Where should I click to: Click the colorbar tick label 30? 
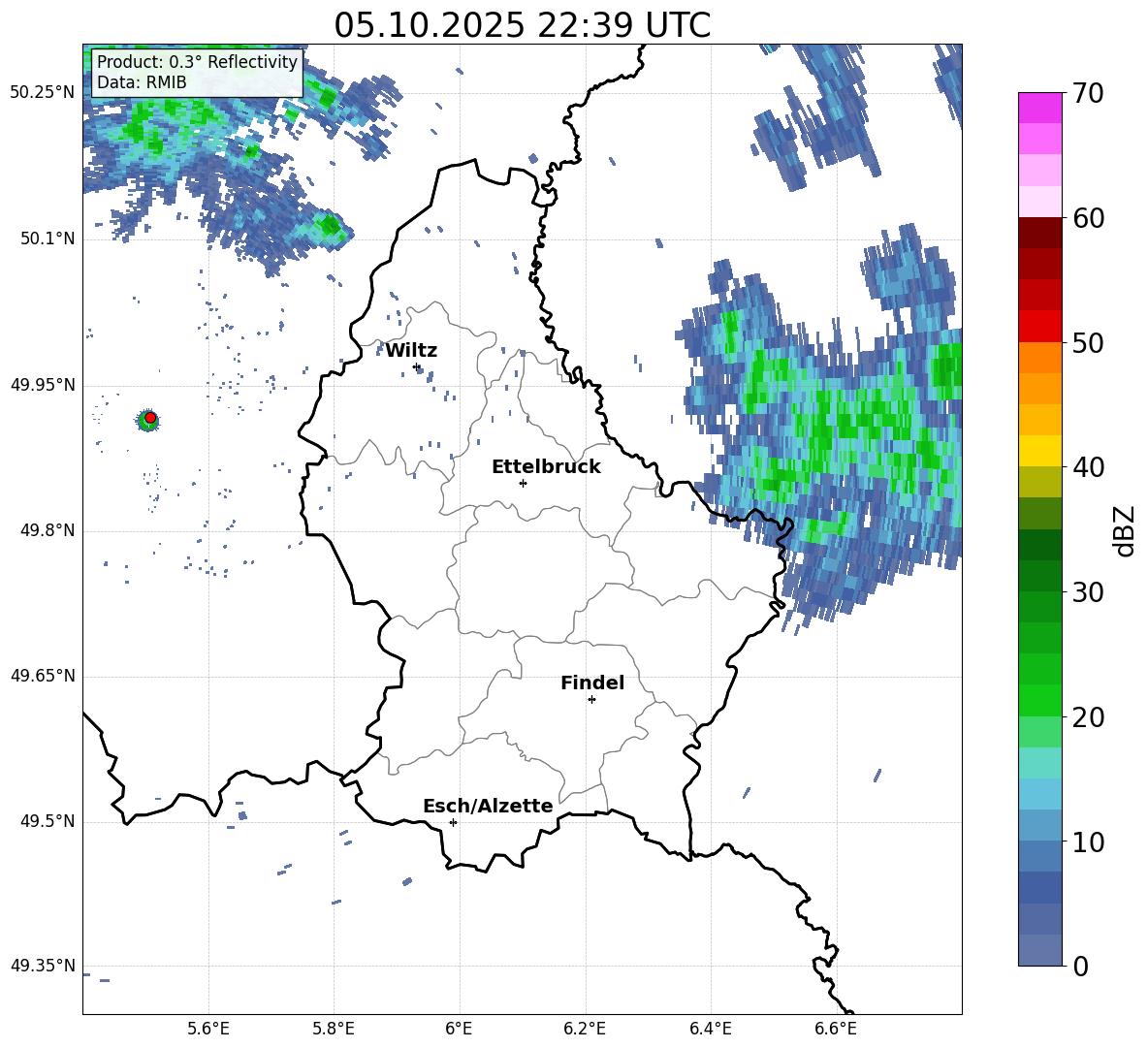click(x=1088, y=592)
